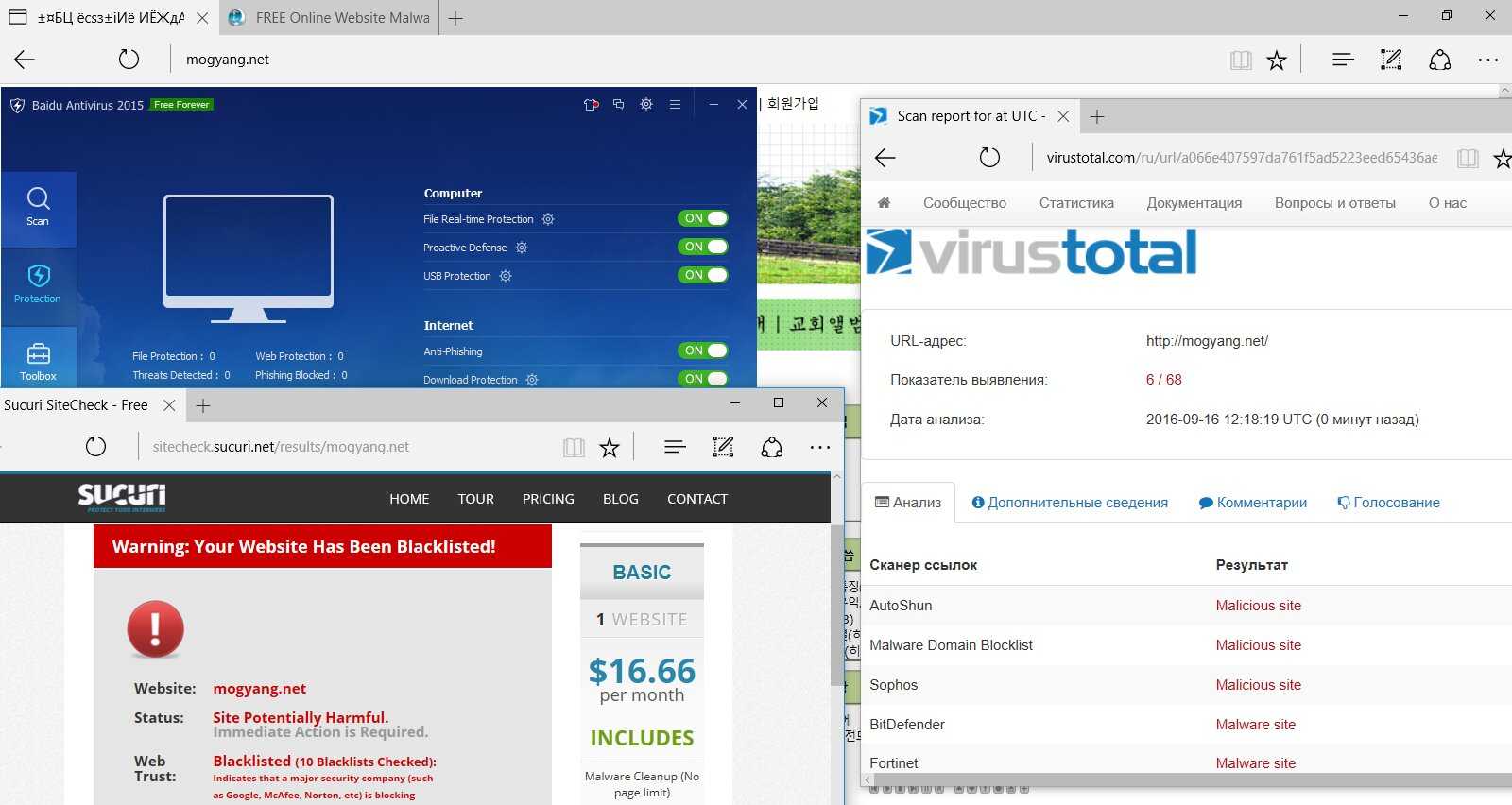The image size is (1512, 805).
Task: Make a Web Note in main browser window
Action: point(1391,60)
